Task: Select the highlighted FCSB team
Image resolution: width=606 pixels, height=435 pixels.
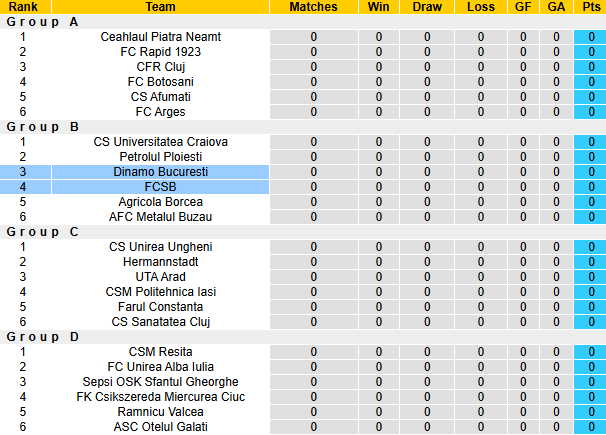Action: (x=161, y=187)
